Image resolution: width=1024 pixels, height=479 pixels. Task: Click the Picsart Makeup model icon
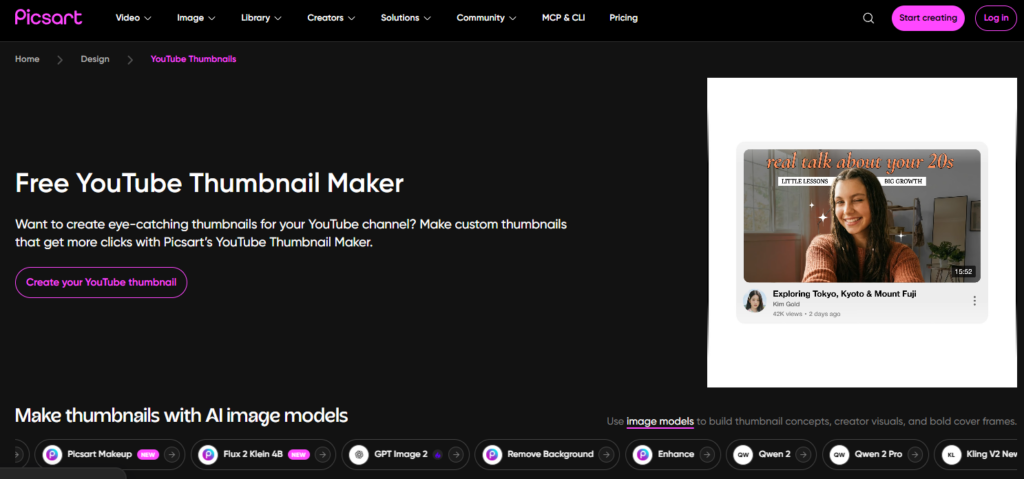[x=53, y=454]
